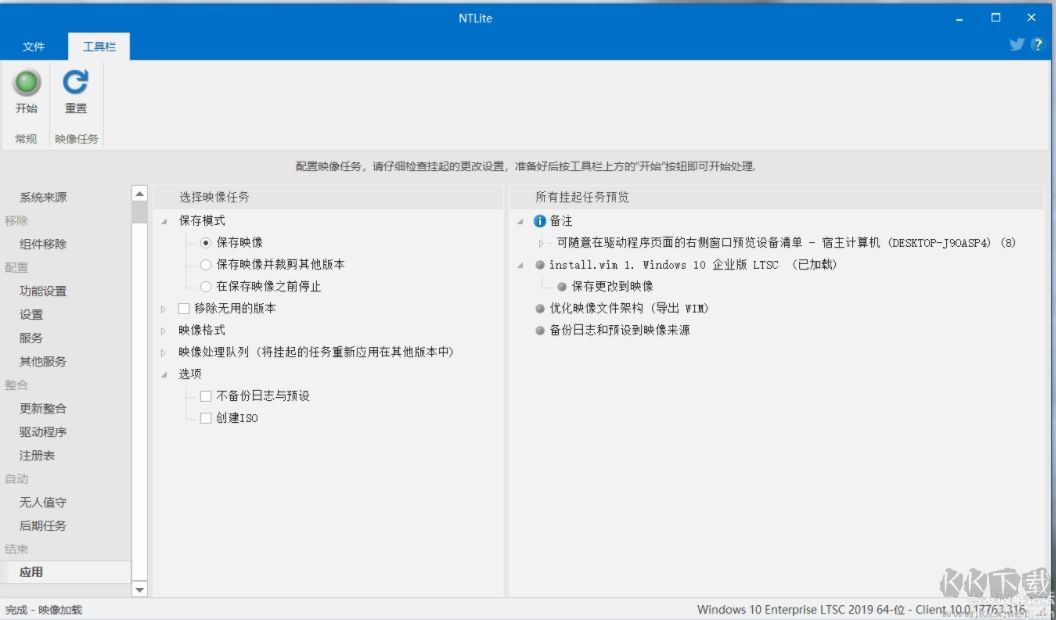This screenshot has width=1056, height=620.
Task: Click 应用 in the left sidebar
Action: coord(32,572)
